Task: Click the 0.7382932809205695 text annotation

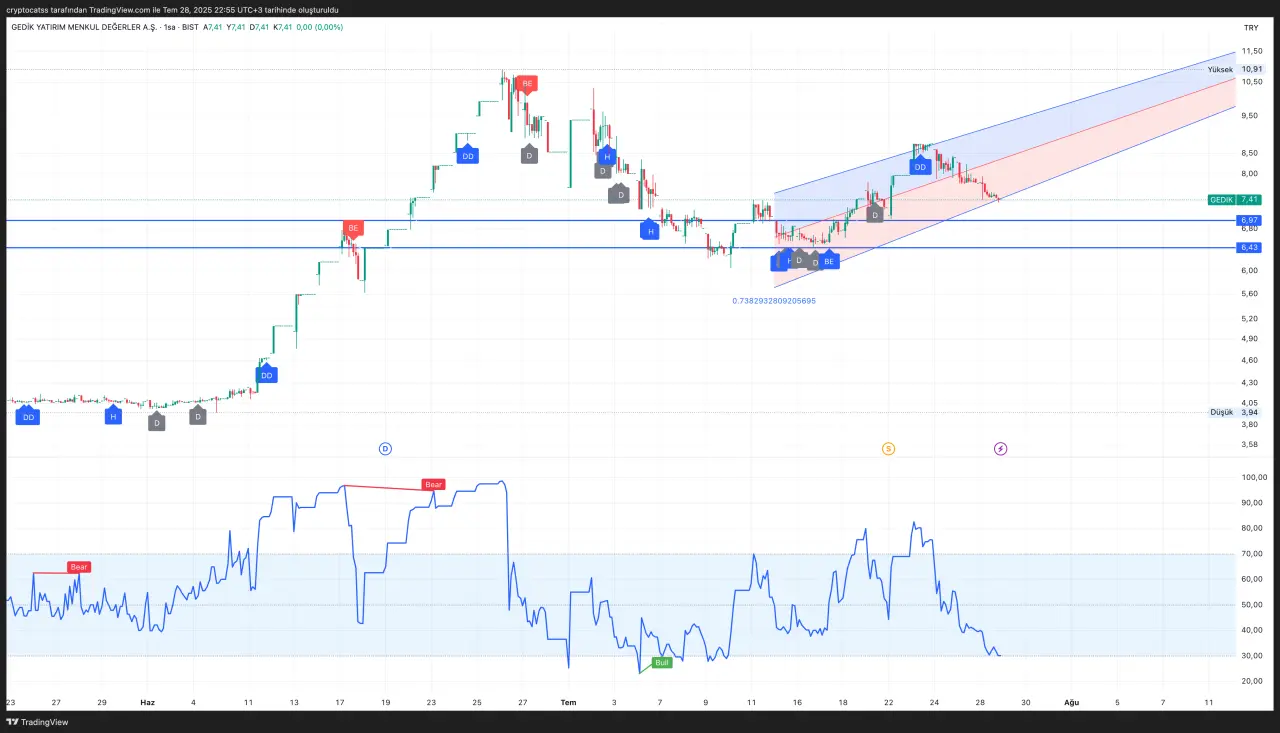Action: (x=774, y=300)
